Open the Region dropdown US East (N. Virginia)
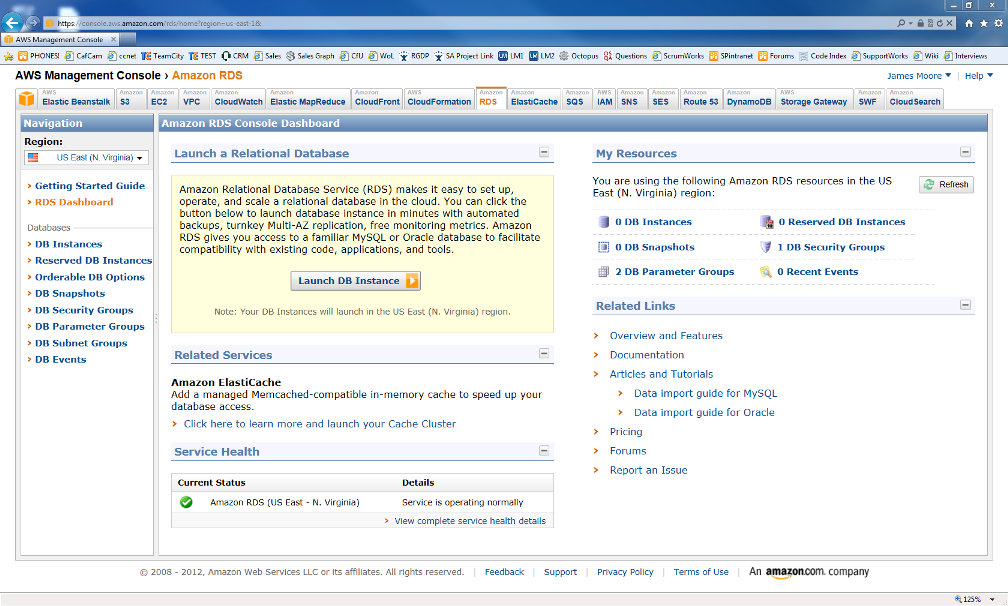 86,157
